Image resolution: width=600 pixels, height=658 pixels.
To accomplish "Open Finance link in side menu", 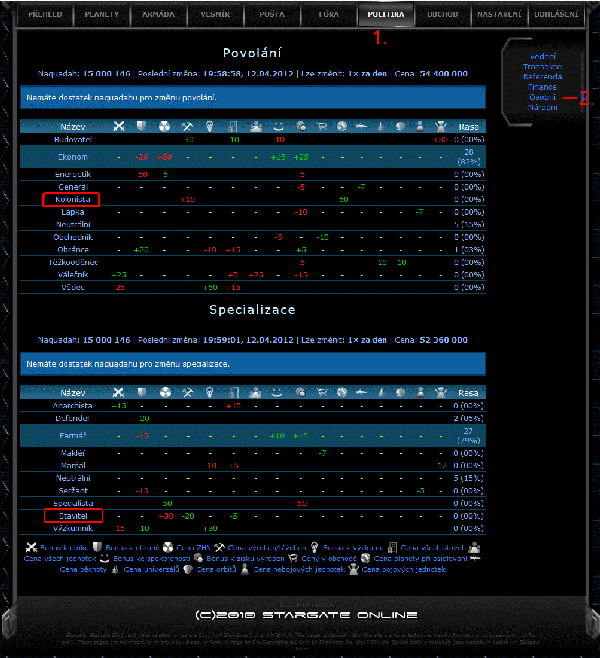I will pos(543,87).
